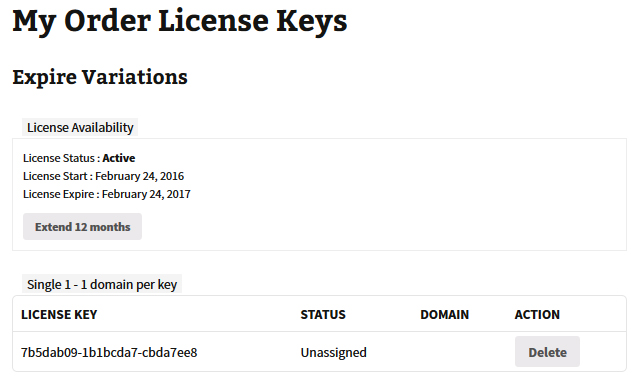Viewport: 638px width, 386px height.
Task: Click the License Start date February 24, 2016
Action: click(x=140, y=176)
